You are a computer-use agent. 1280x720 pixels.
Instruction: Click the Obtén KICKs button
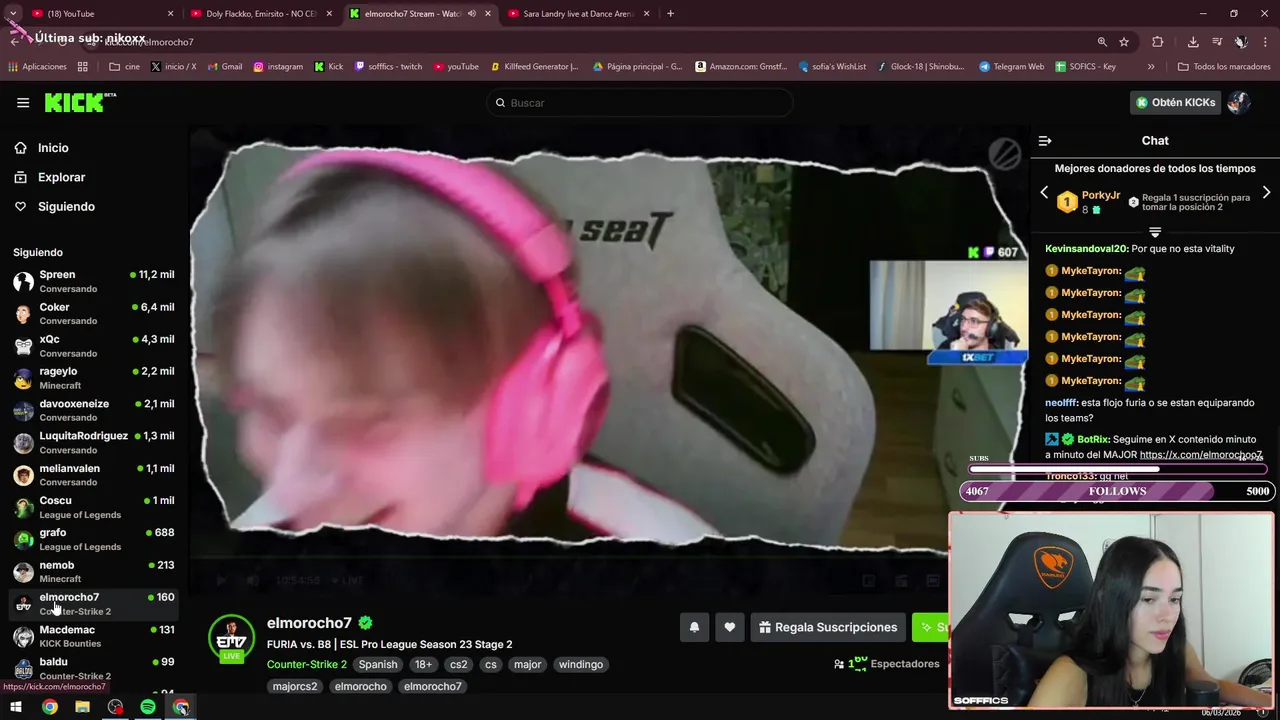(x=1176, y=102)
